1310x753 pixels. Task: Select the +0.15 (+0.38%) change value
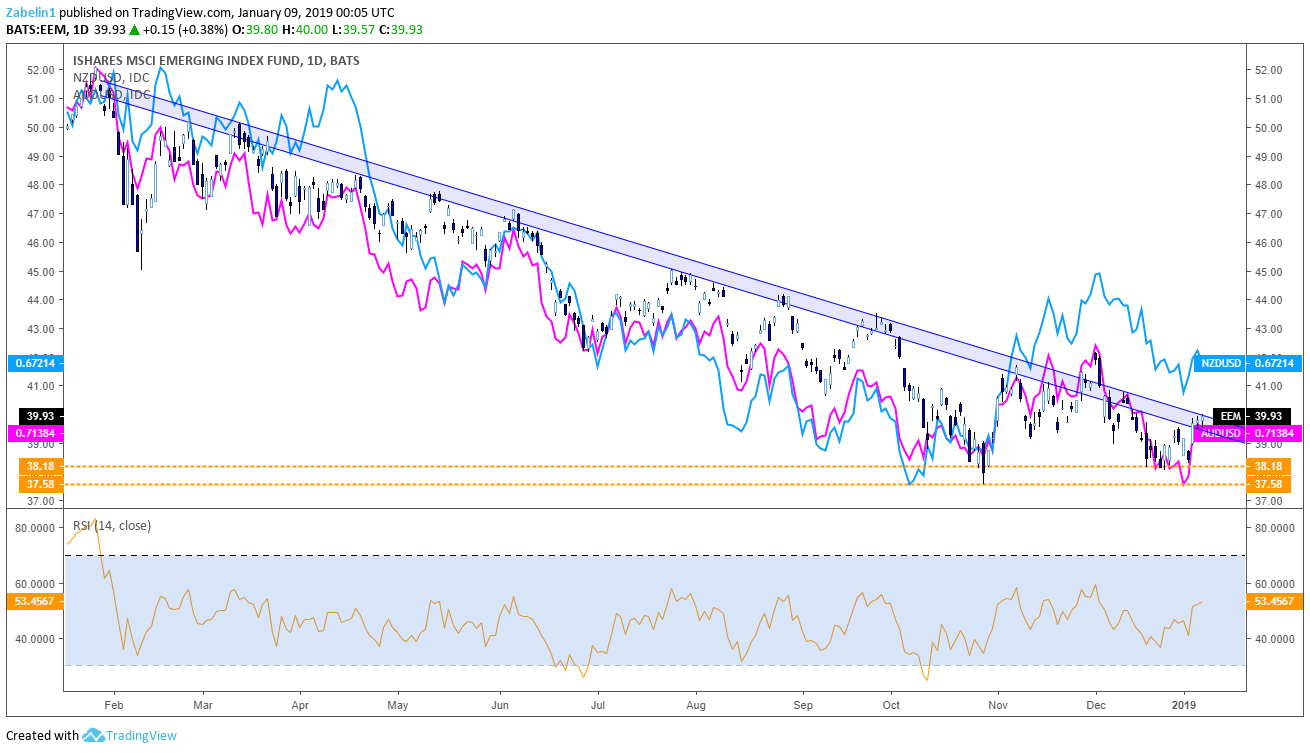(x=187, y=30)
